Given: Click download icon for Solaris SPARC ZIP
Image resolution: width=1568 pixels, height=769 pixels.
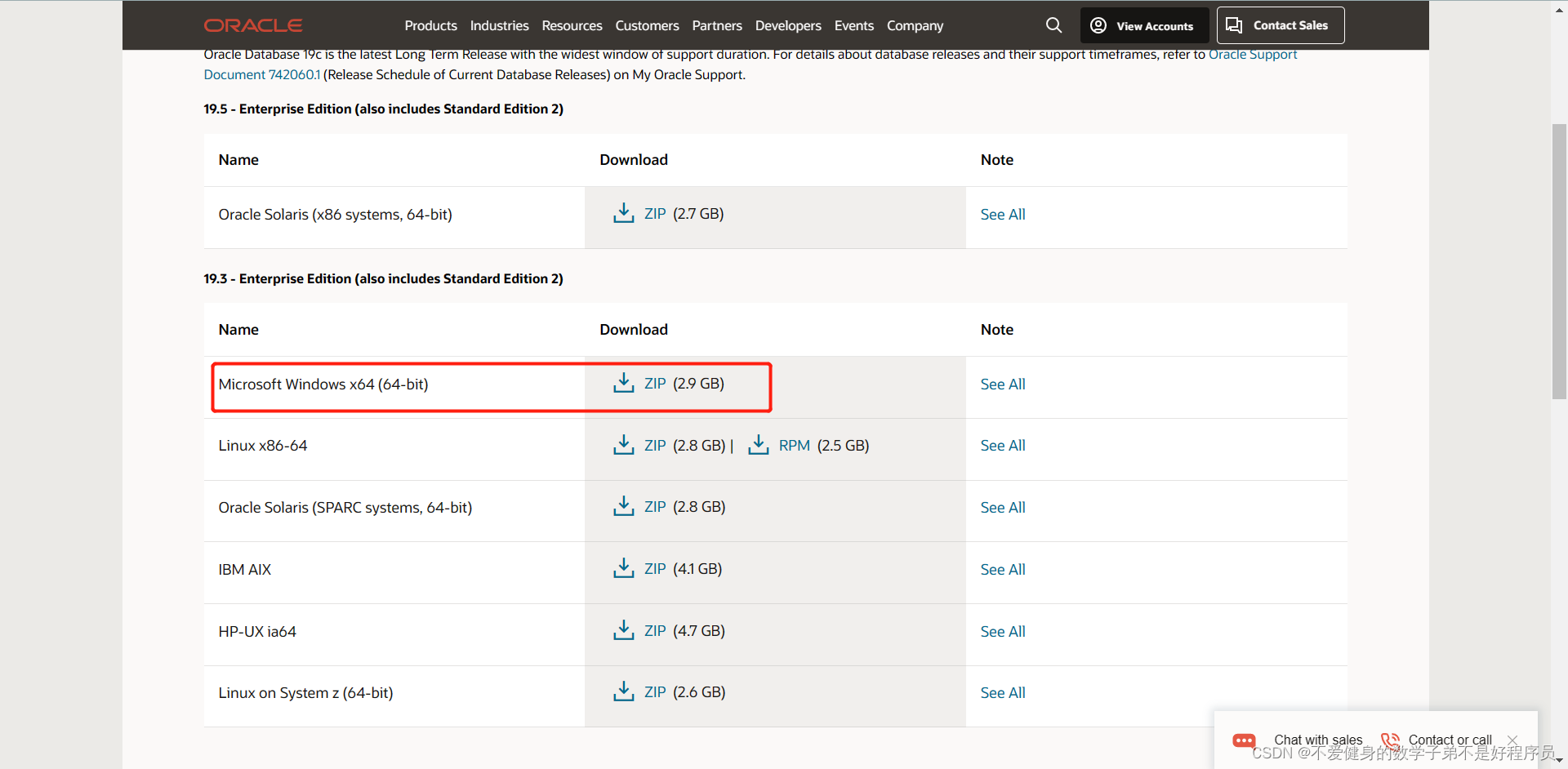Looking at the screenshot, I should (624, 506).
